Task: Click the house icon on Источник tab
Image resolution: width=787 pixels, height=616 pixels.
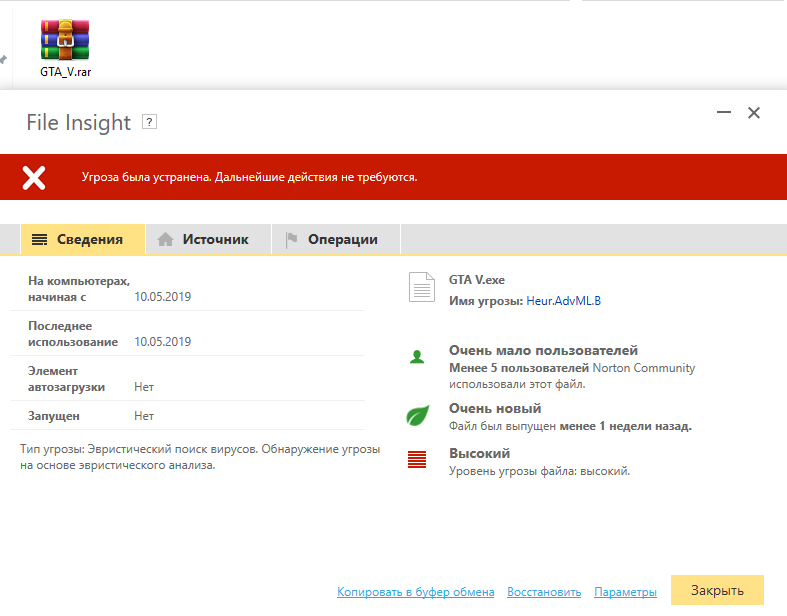Action: coord(165,239)
